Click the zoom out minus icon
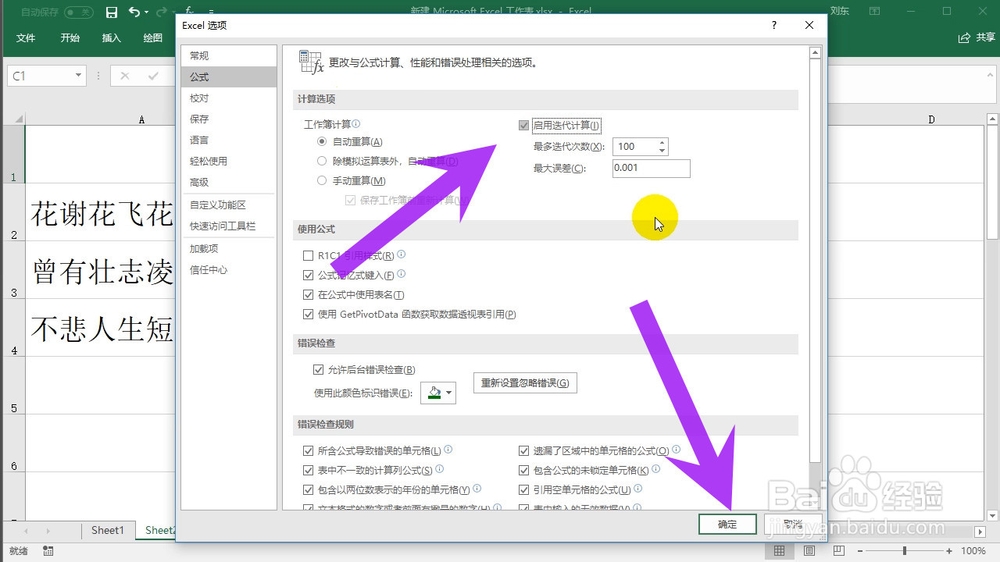Screen dimensions: 1000x562 [860, 551]
